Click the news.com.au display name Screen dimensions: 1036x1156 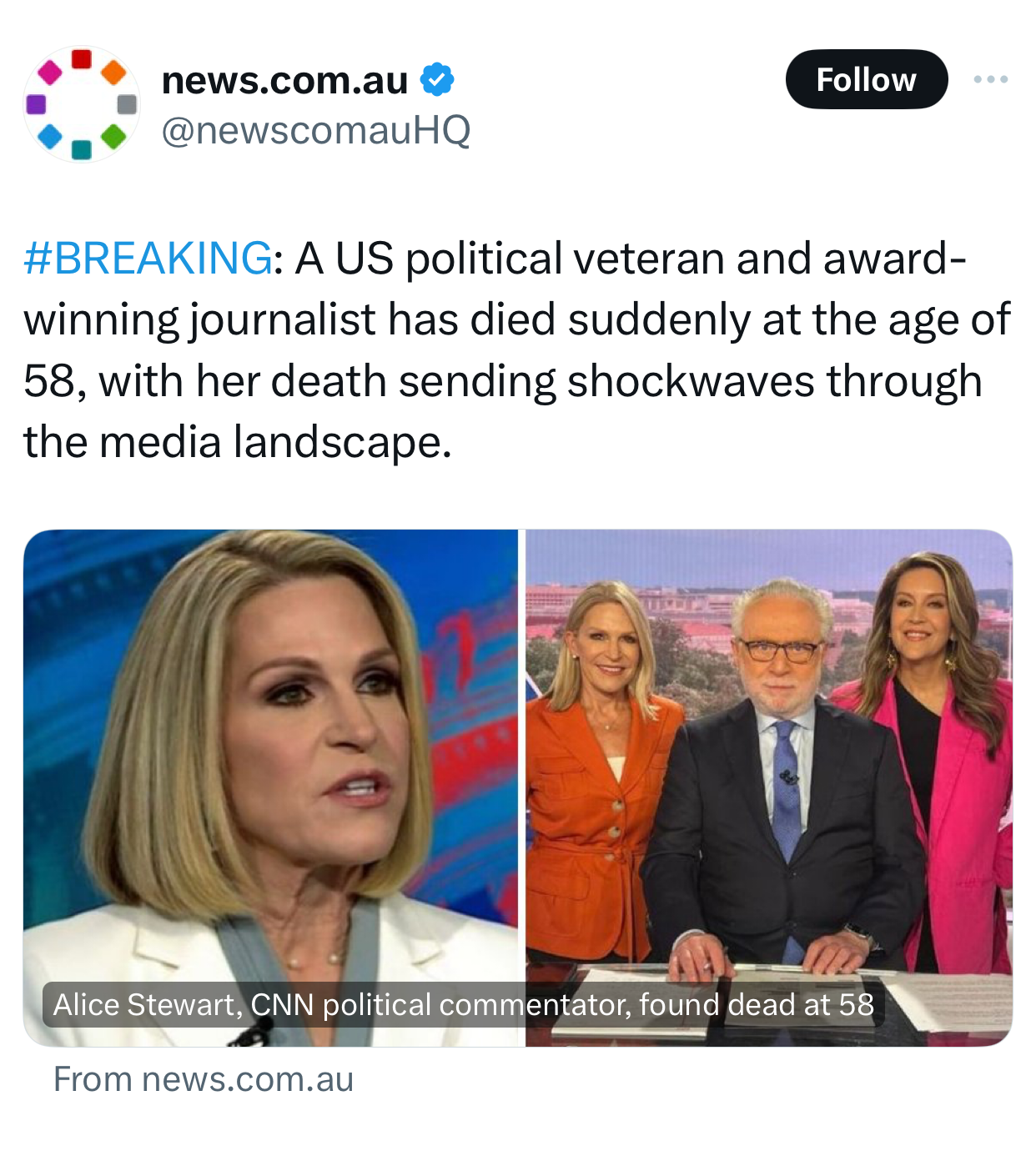tap(284, 80)
